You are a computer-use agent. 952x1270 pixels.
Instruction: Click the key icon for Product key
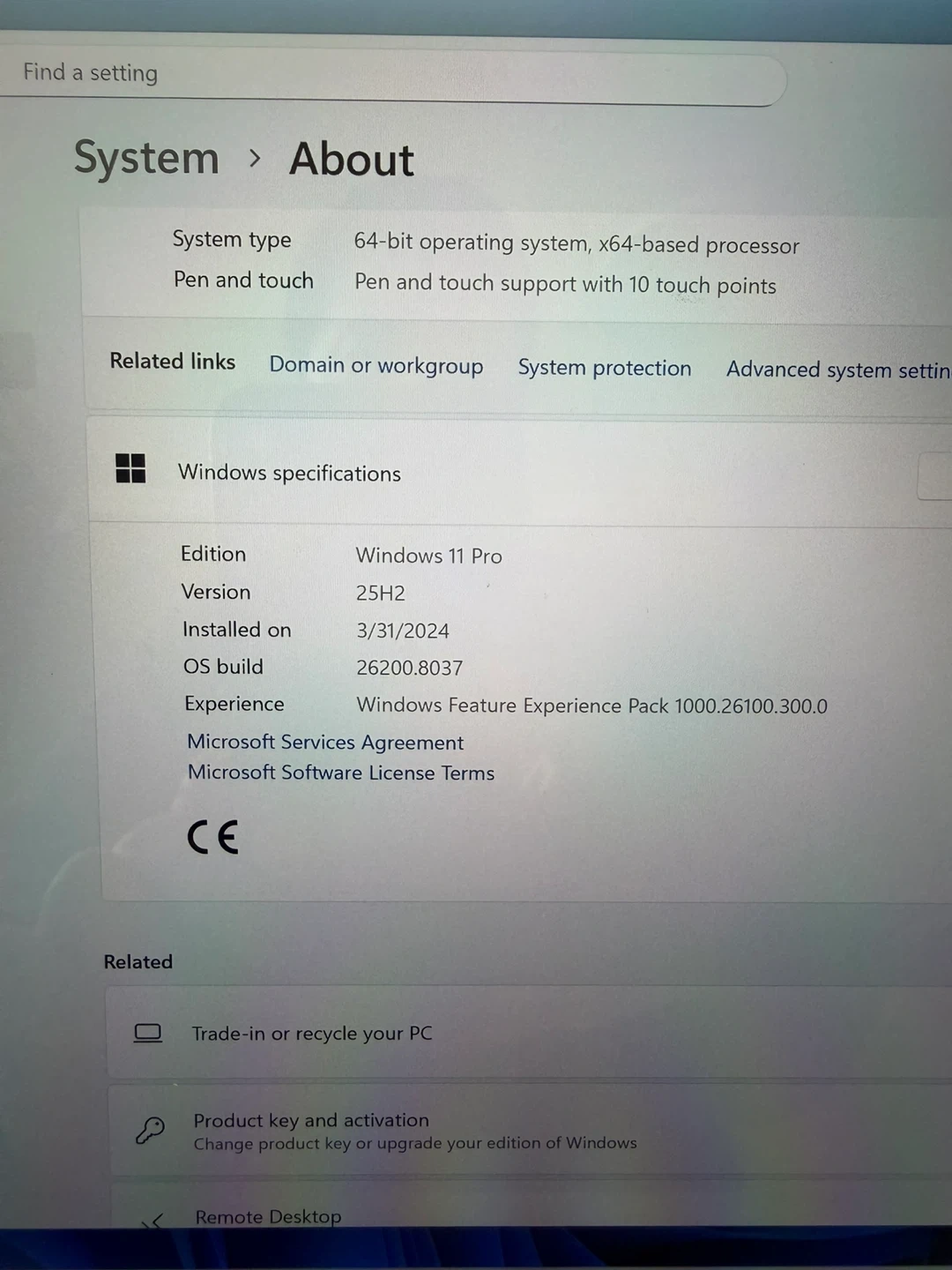coord(150,1130)
